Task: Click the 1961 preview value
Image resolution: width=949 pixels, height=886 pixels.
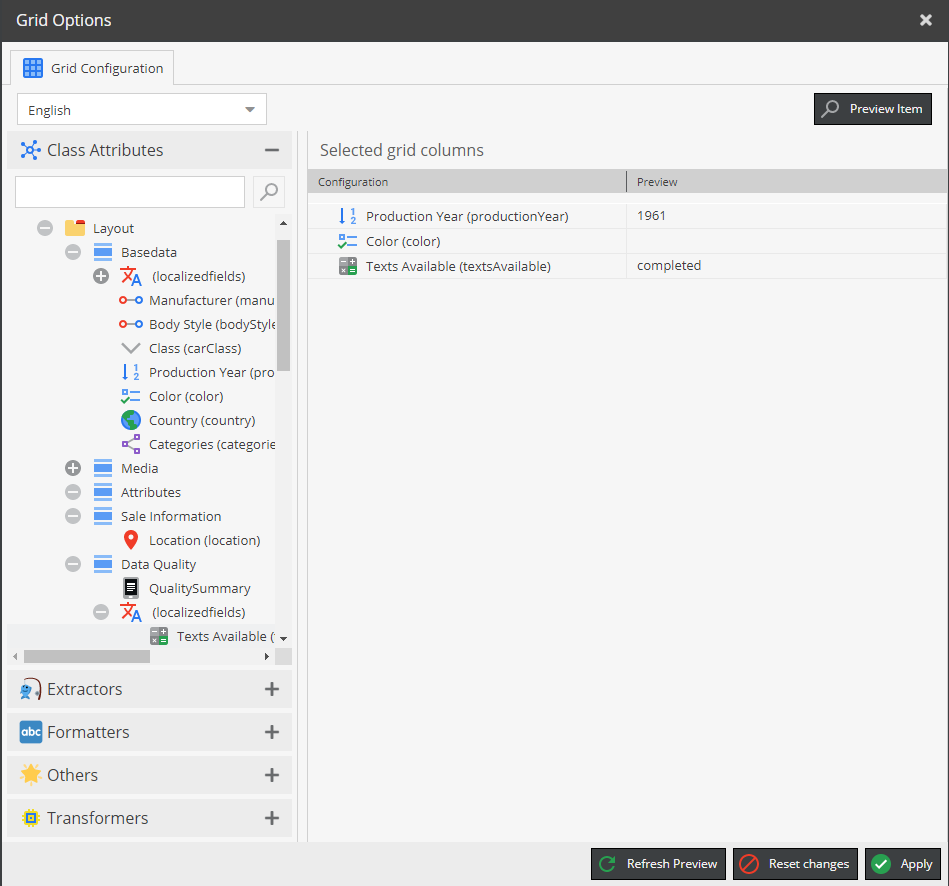Action: click(x=651, y=215)
